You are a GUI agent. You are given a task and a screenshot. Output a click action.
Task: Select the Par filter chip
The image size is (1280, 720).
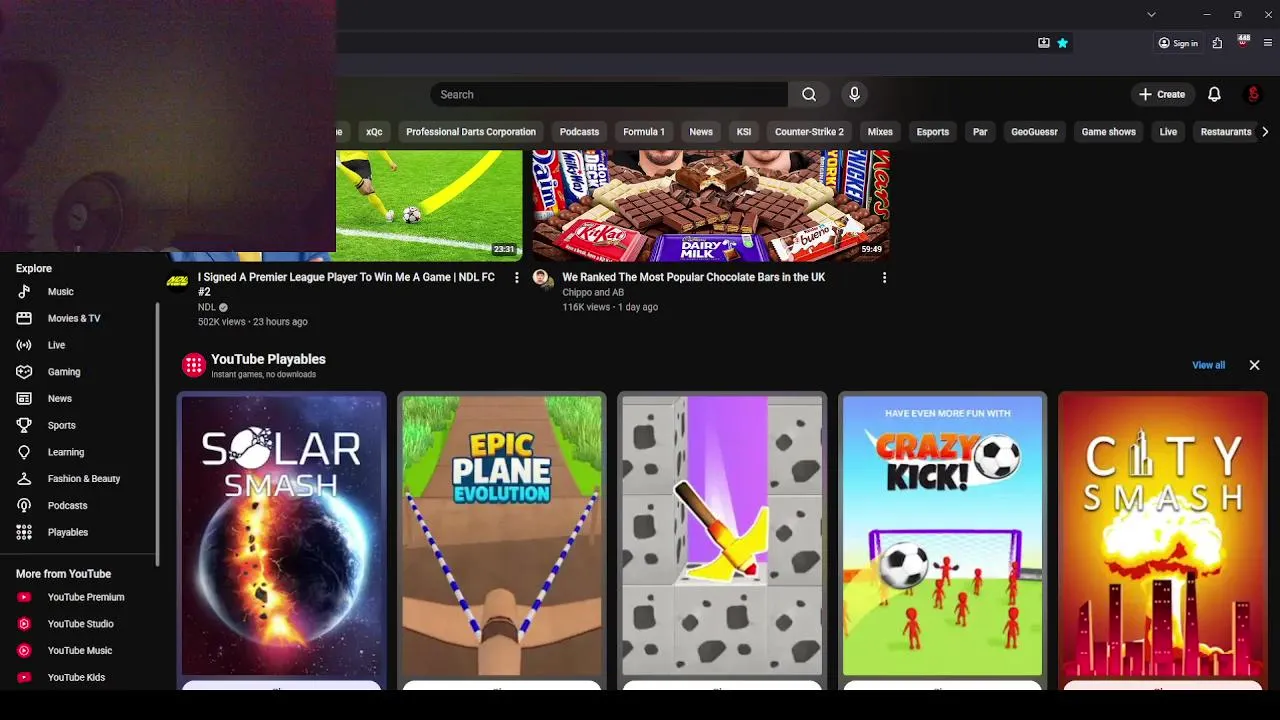coord(980,132)
